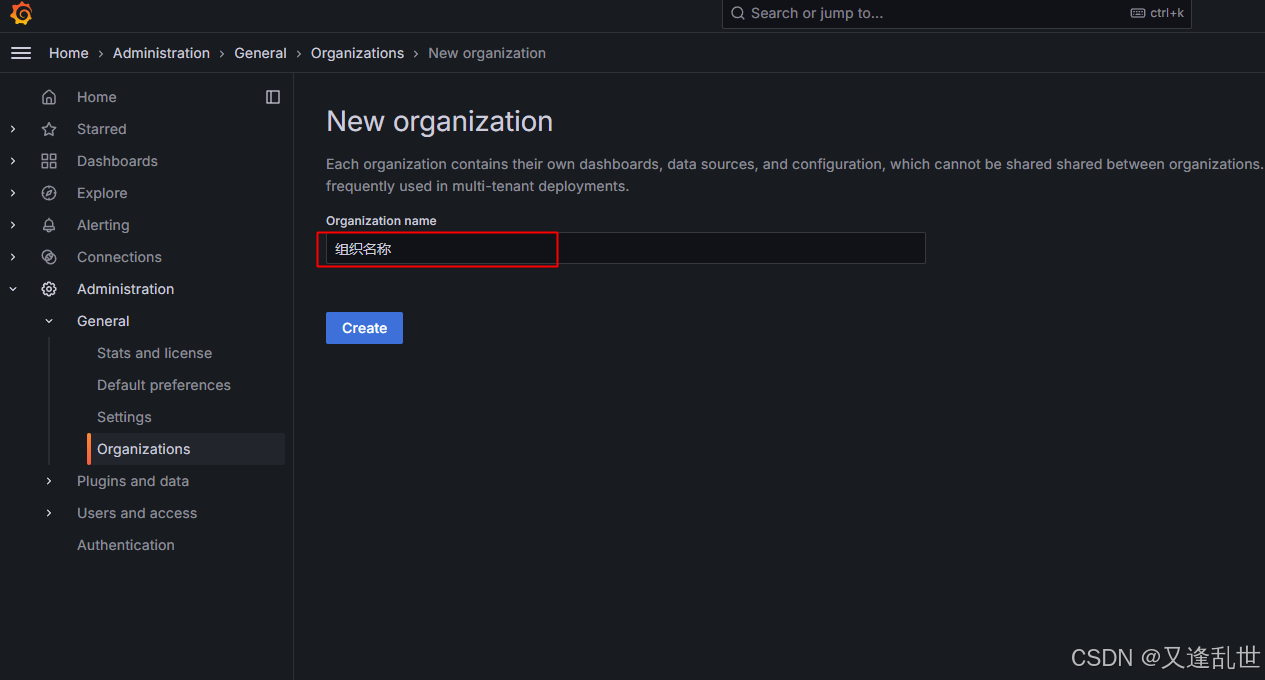The width and height of the screenshot is (1265, 680).
Task: Undock the menu using the panel icon
Action: pyautogui.click(x=273, y=97)
